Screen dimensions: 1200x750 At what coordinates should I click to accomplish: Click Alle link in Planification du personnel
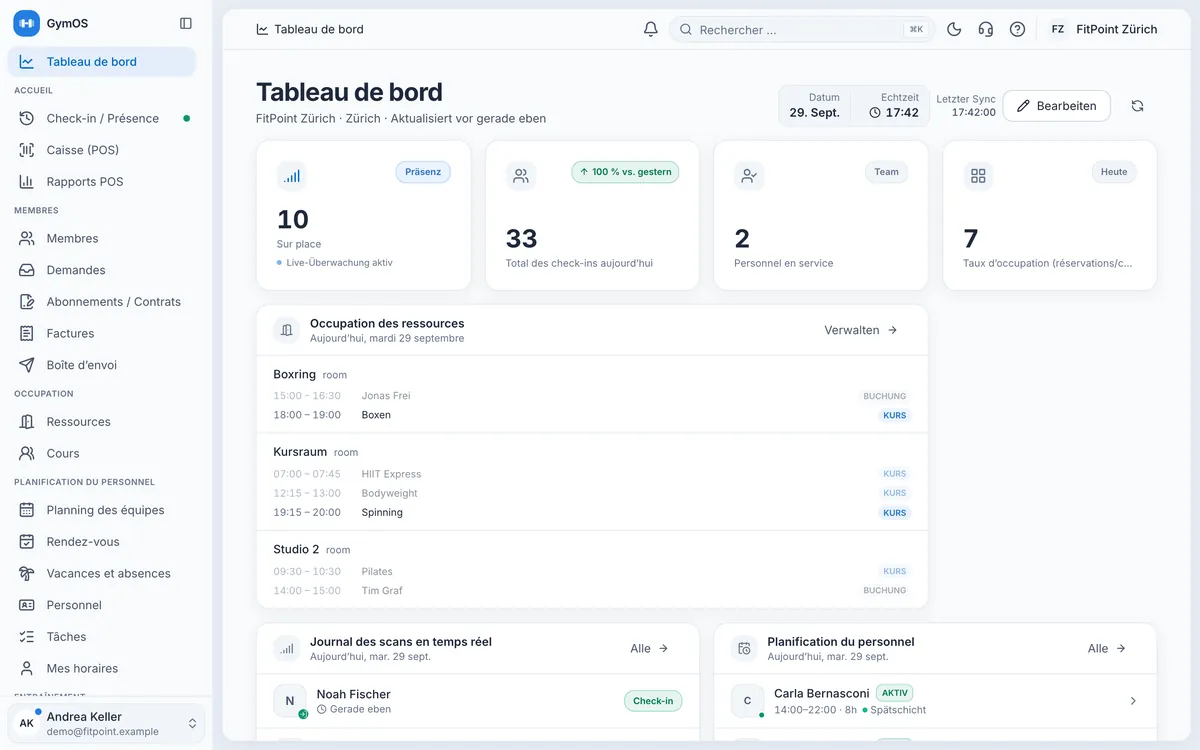[x=1107, y=649]
